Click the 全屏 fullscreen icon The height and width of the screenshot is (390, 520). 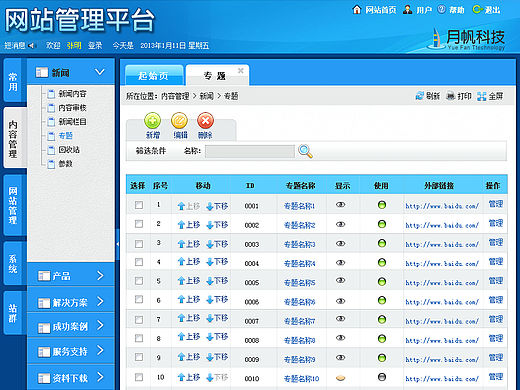click(x=482, y=96)
